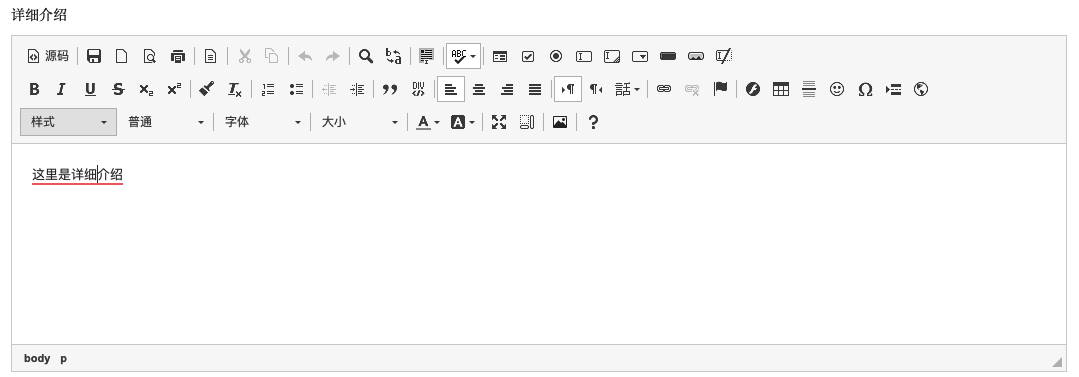
Task: Open the text color picker
Action: click(x=428, y=122)
